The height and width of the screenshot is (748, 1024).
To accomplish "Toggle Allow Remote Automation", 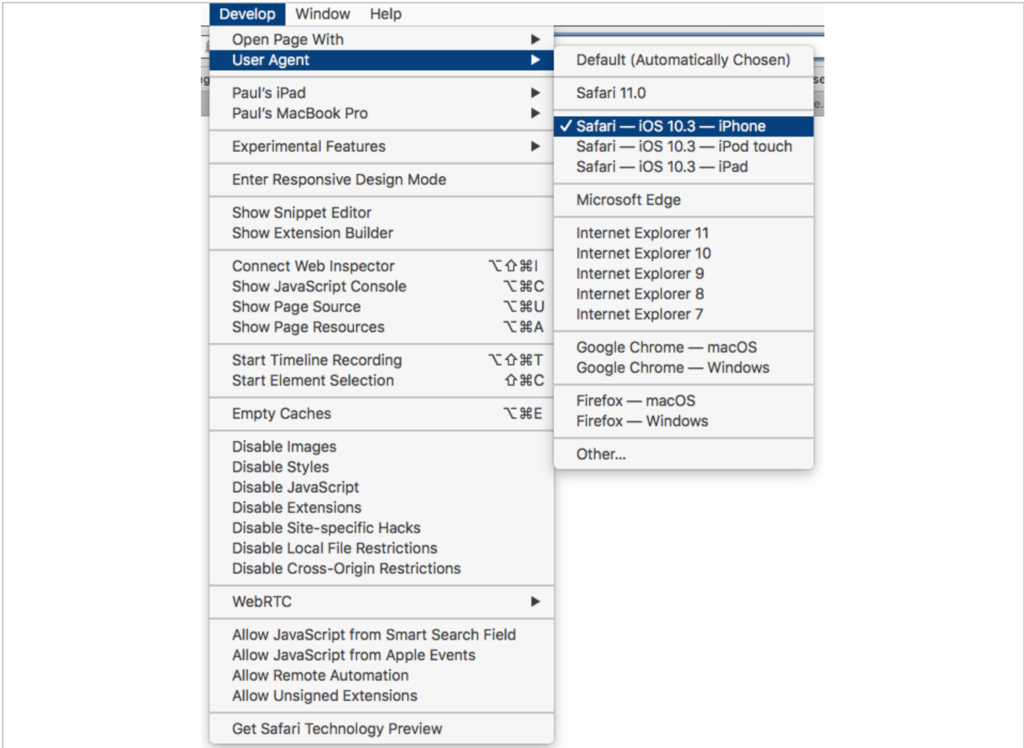I will (x=381, y=675).
